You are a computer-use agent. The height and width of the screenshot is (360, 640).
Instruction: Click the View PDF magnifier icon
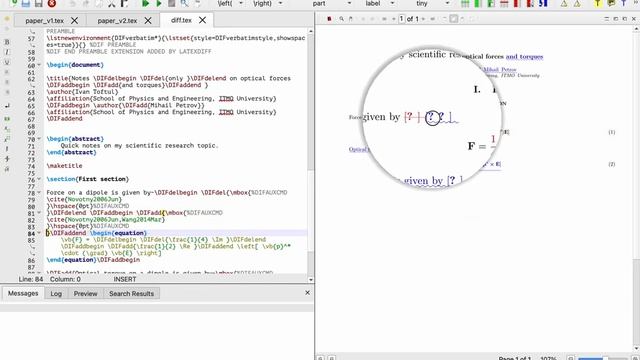pyautogui.click(x=184, y=3)
